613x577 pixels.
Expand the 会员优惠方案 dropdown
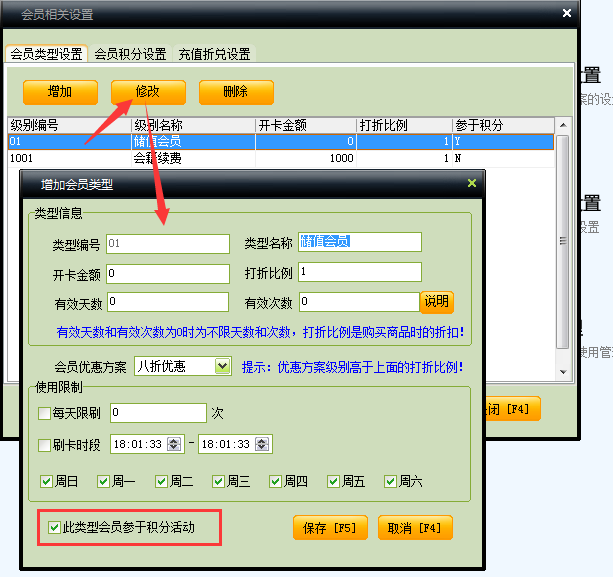click(x=222, y=366)
